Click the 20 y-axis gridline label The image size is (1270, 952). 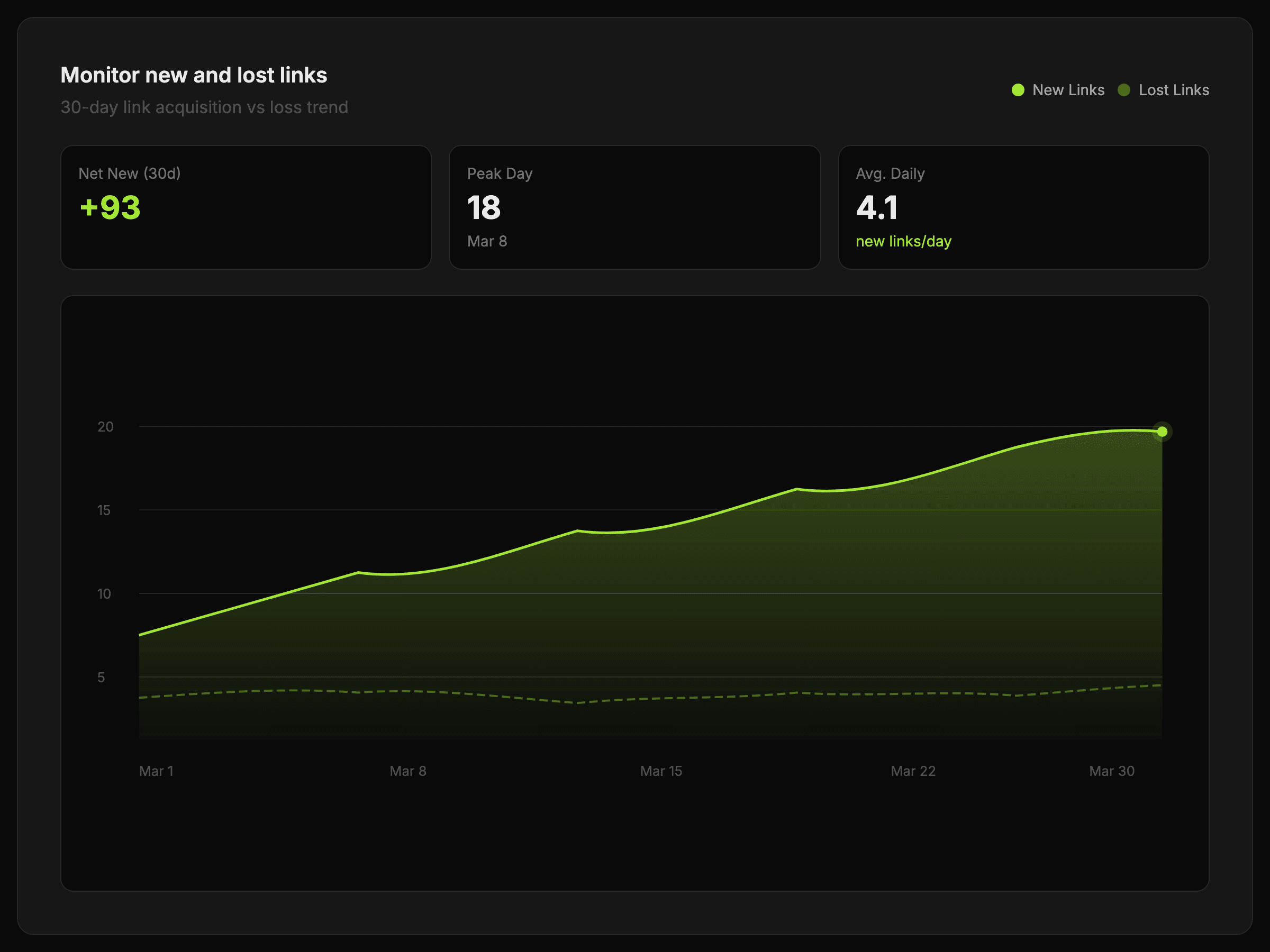tap(105, 426)
